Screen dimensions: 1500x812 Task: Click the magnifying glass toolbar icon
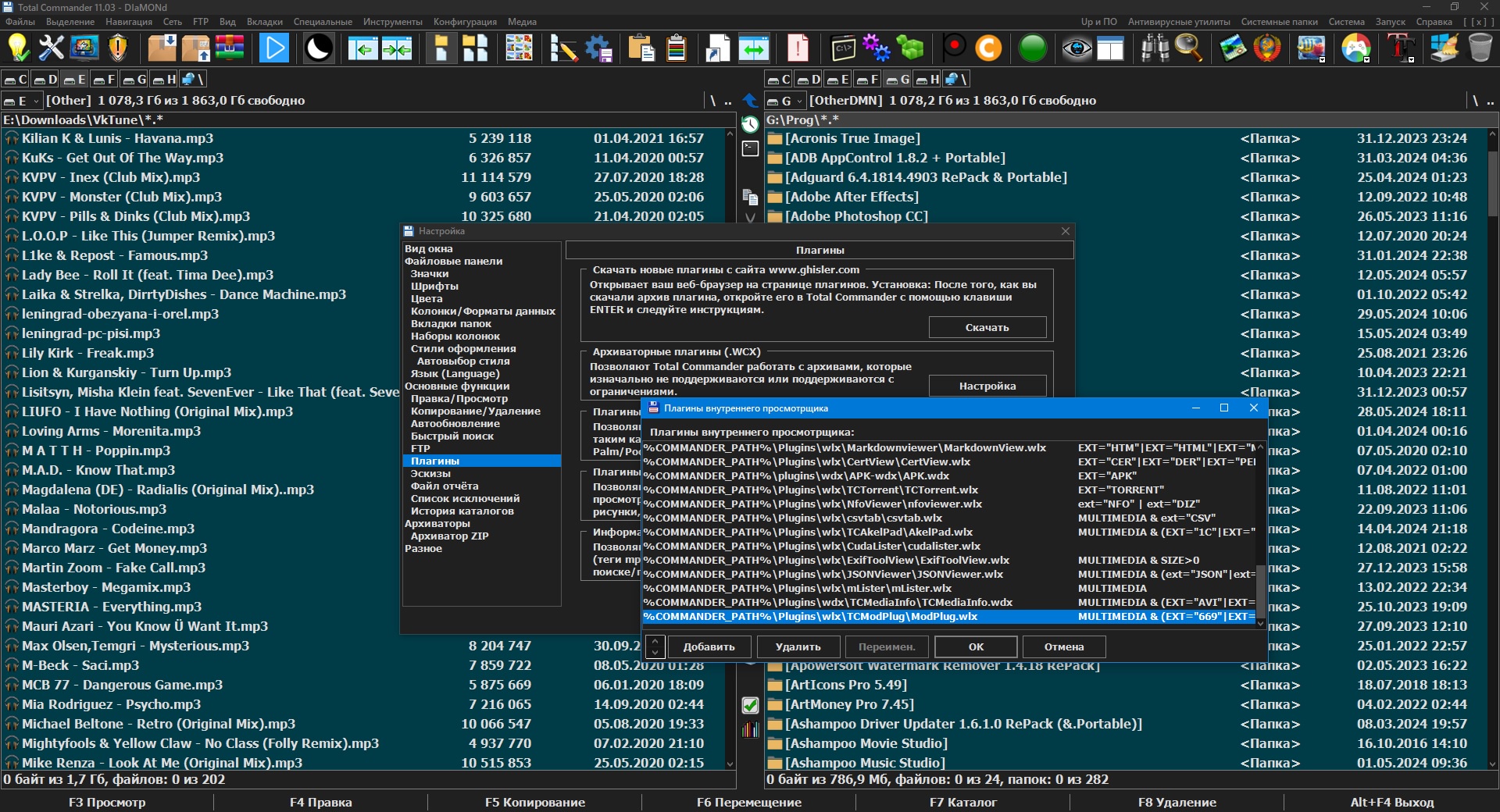click(x=1189, y=48)
